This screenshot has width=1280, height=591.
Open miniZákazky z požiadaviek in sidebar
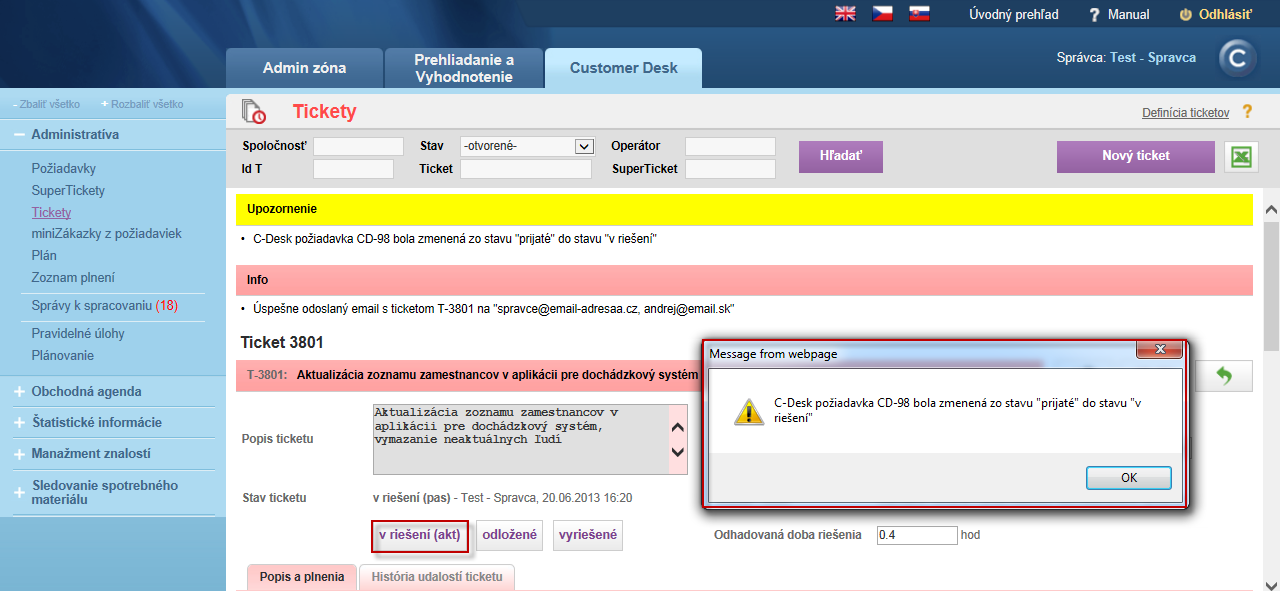(x=107, y=234)
